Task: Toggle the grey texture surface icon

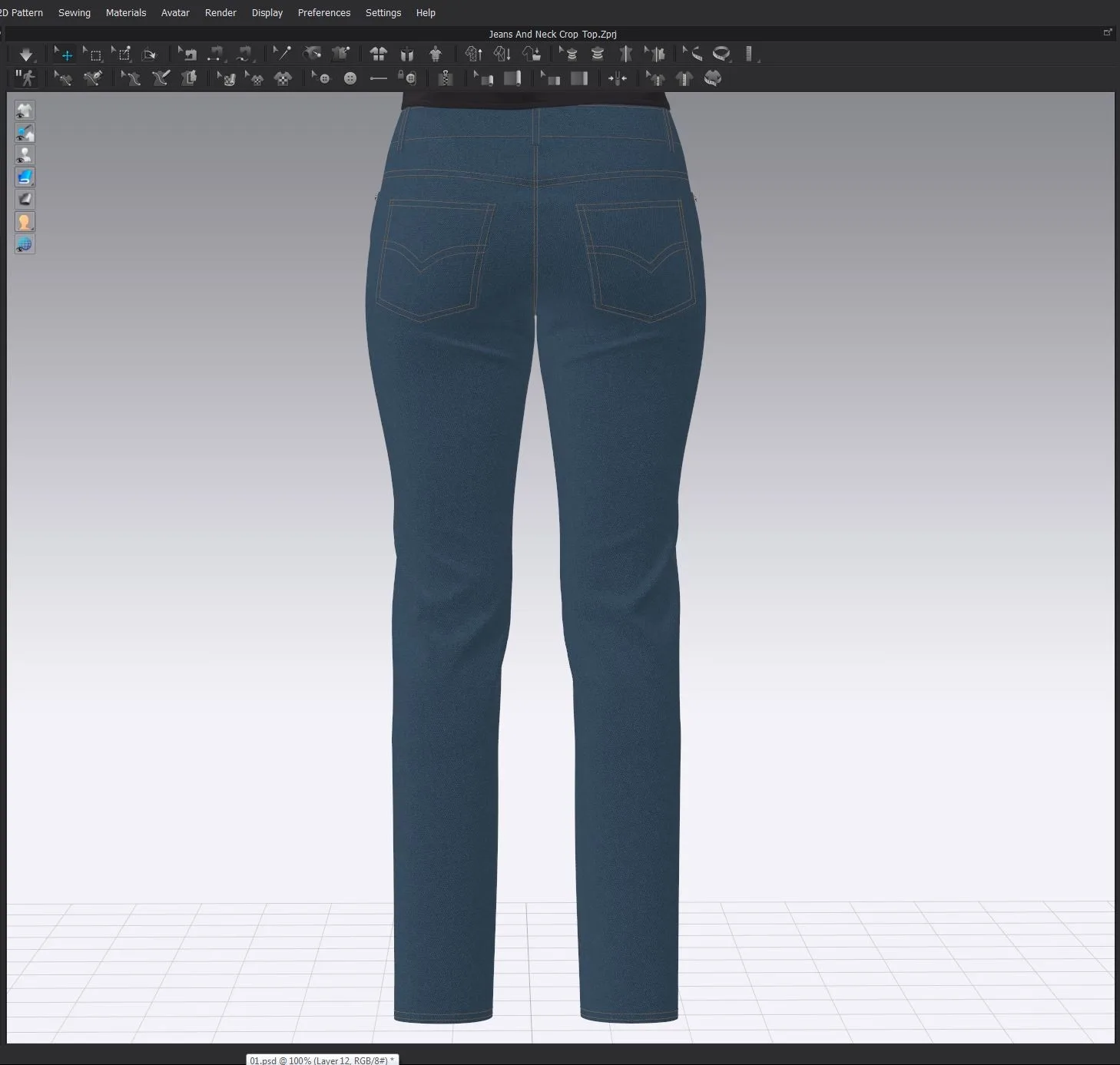Action: 25,200
